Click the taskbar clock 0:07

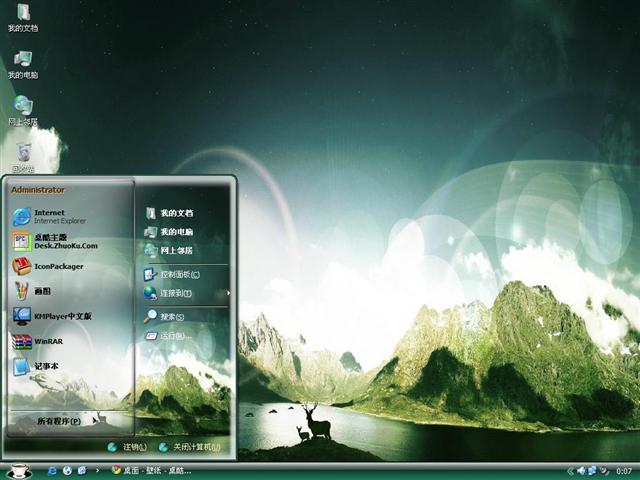(624, 471)
